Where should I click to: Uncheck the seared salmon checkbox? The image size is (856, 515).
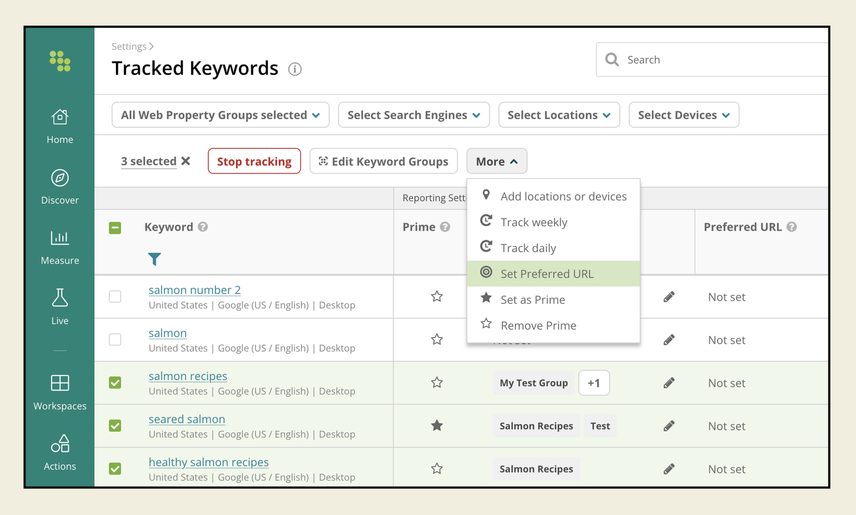tap(115, 425)
